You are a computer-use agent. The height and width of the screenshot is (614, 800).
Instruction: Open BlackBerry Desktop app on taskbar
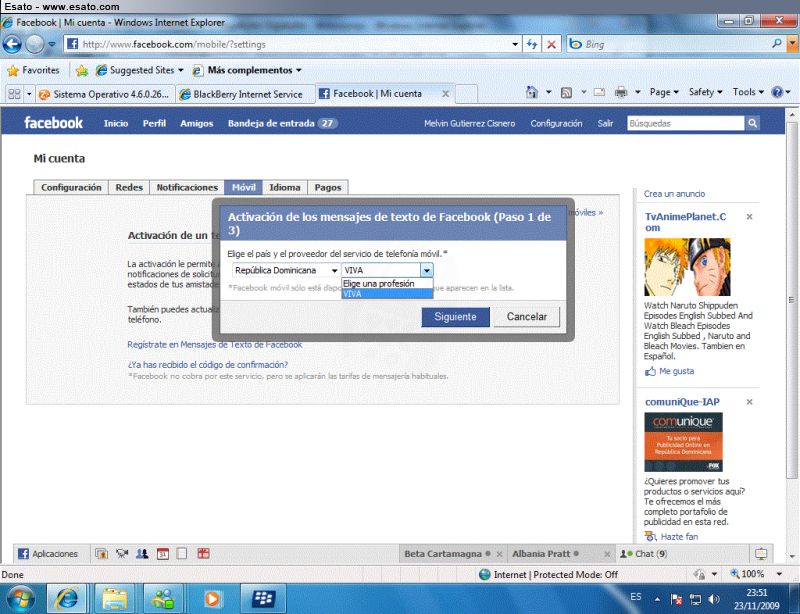pyautogui.click(x=263, y=599)
